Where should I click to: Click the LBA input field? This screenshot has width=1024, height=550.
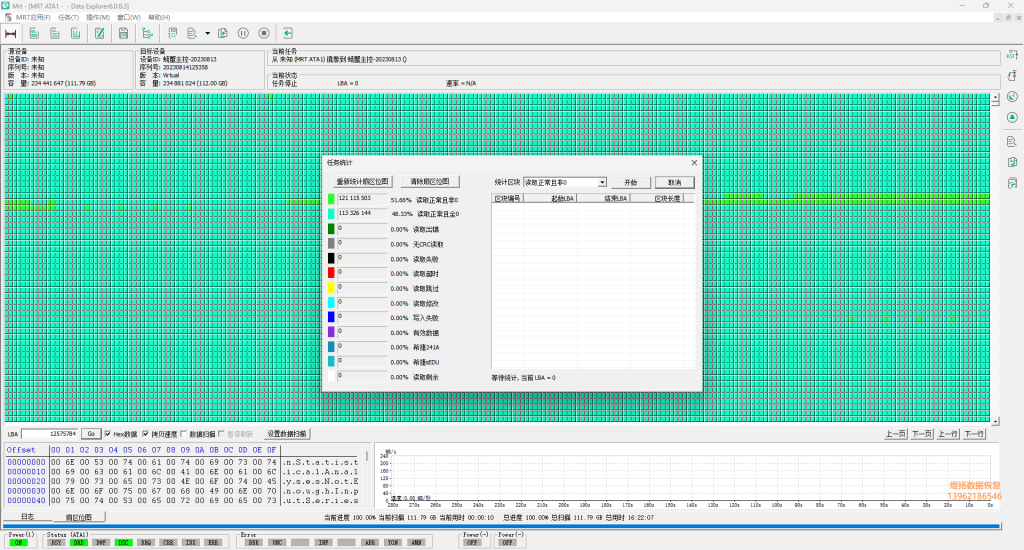50,434
